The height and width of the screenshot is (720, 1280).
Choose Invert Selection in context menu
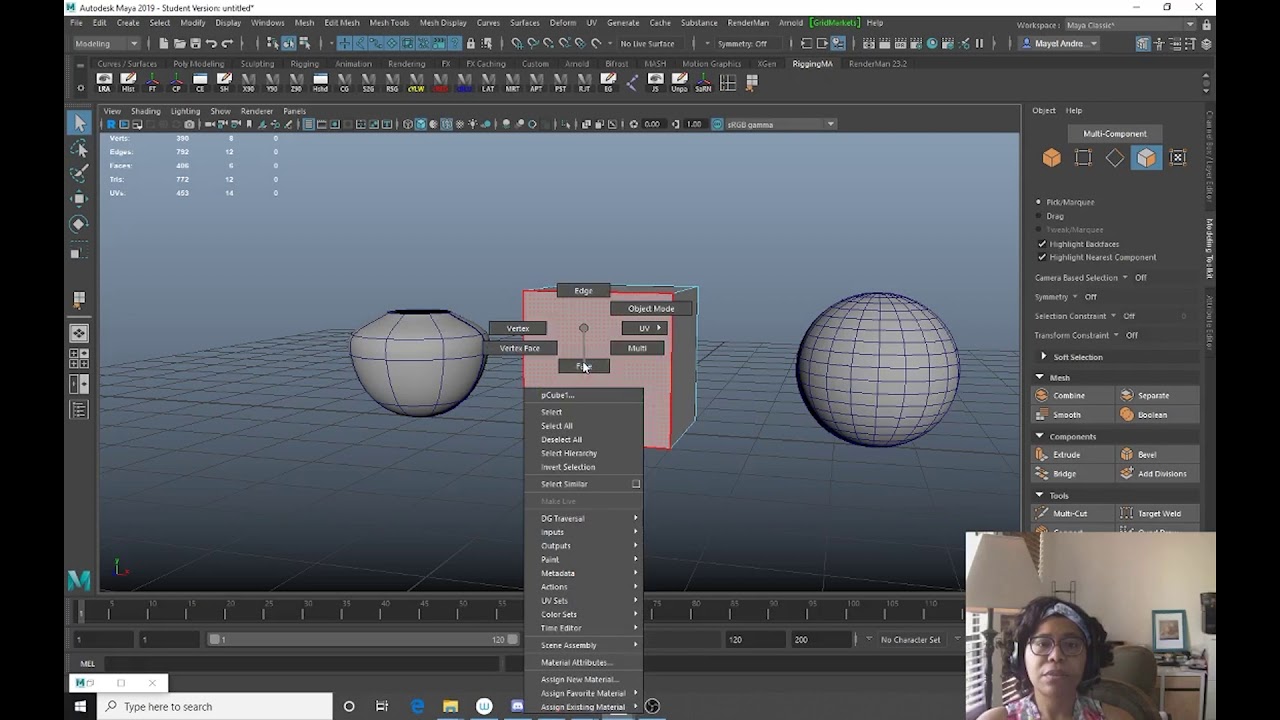point(568,467)
